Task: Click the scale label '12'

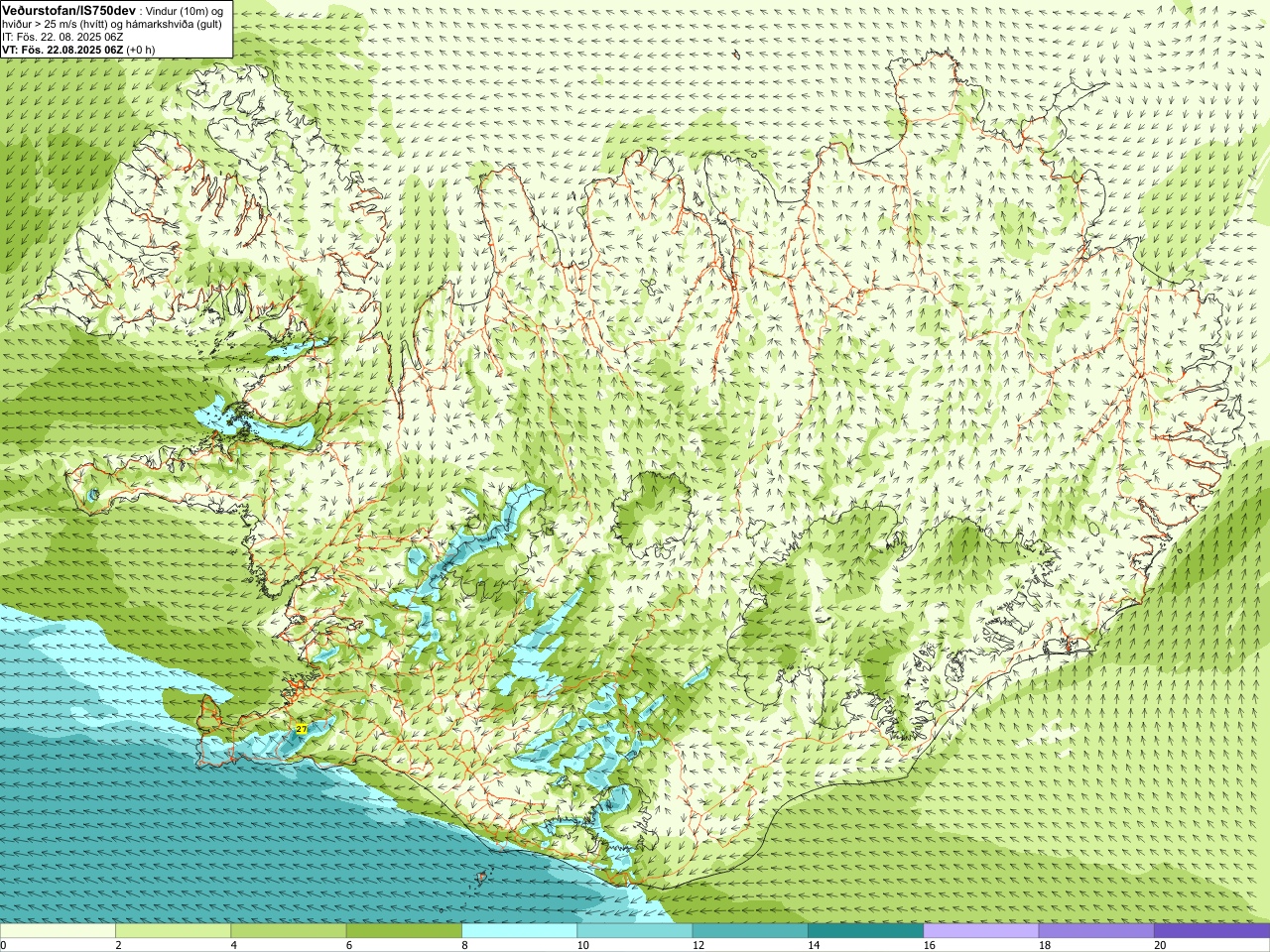Action: pos(698,945)
